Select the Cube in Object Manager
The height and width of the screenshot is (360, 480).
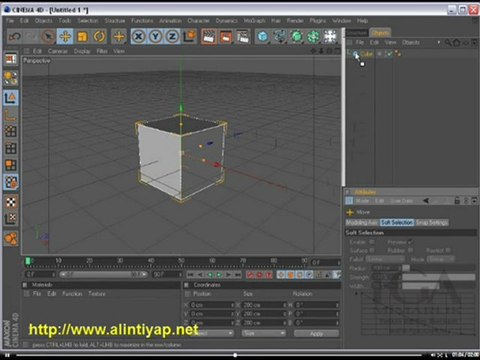tap(367, 54)
